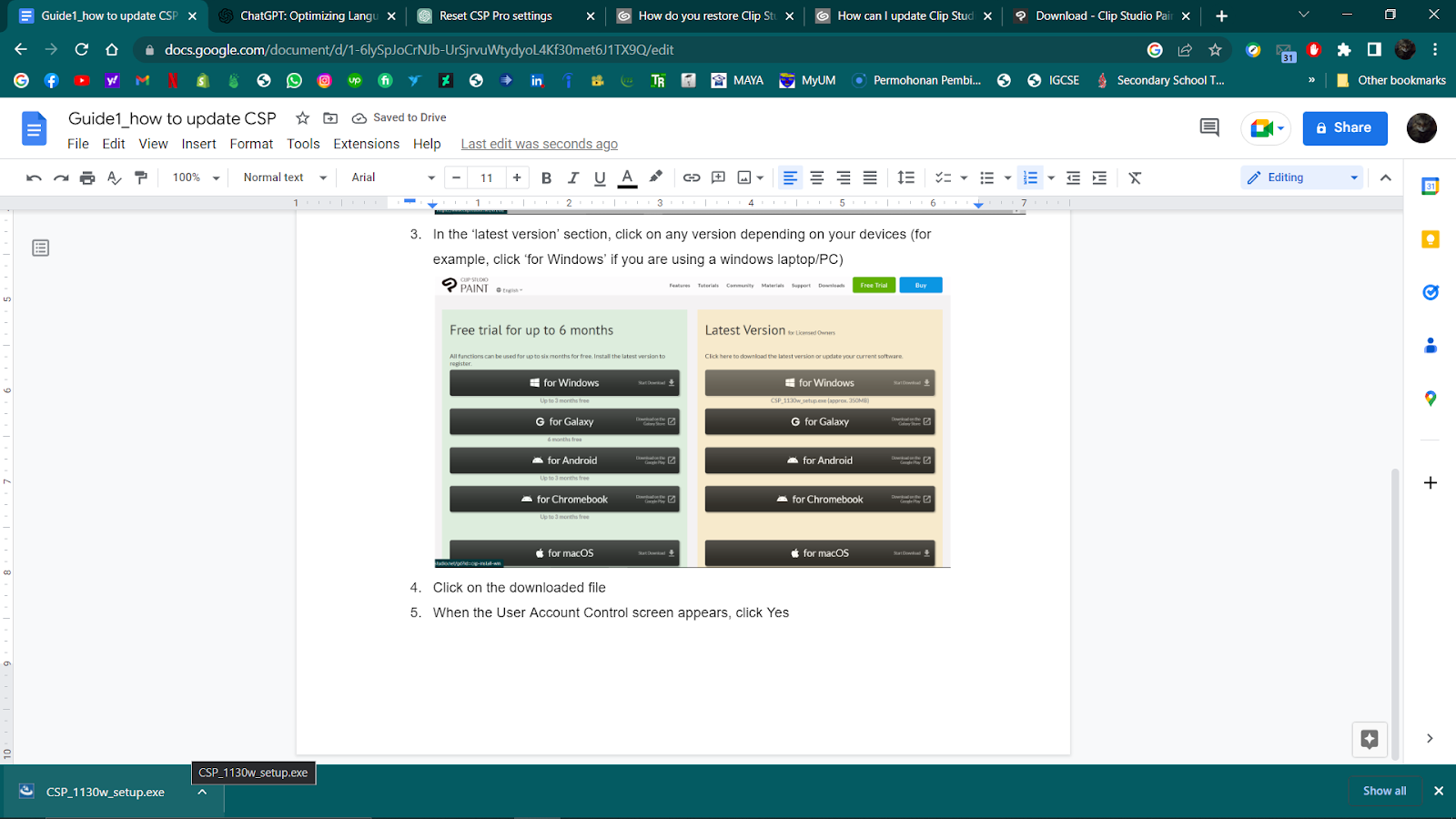Screen dimensions: 1456x819
Task: Open line and paragraph spacing
Action: 906,177
